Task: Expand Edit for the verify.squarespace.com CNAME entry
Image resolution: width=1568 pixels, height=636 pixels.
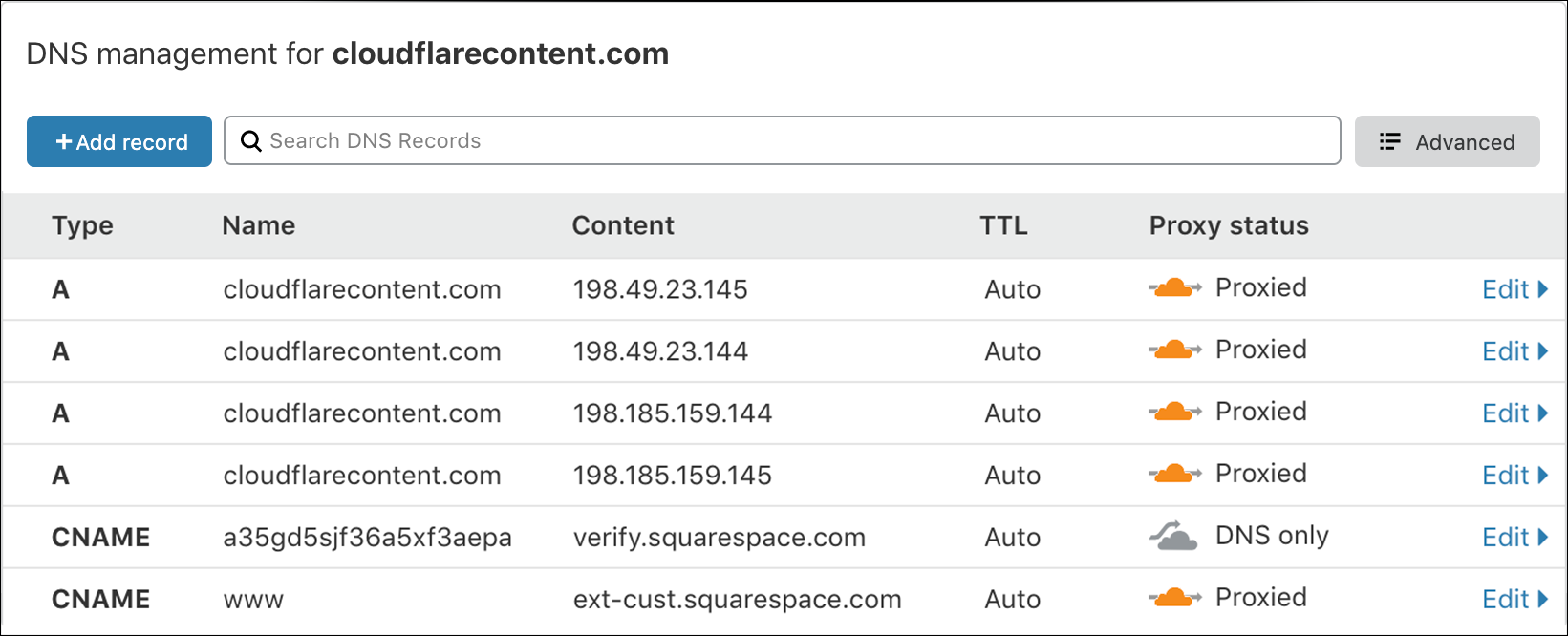Action: pos(1514,537)
